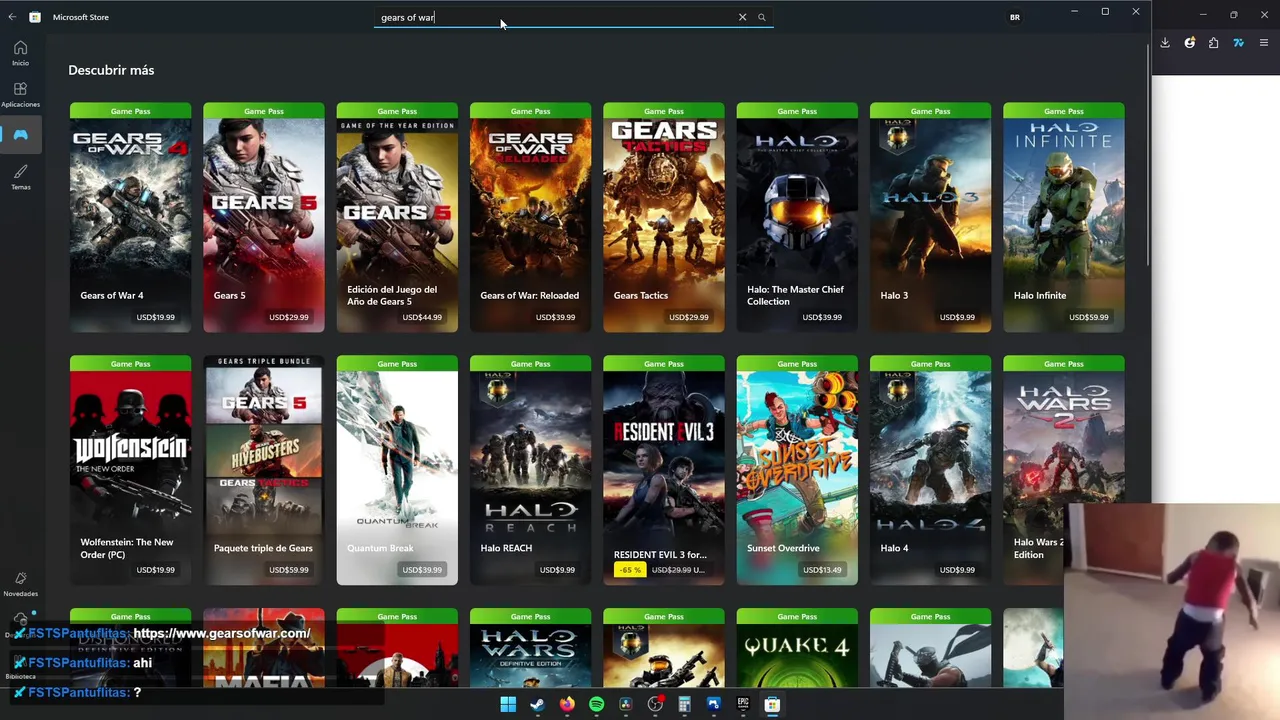Go back with the Store back arrow
This screenshot has height=720, width=1280.
point(12,17)
